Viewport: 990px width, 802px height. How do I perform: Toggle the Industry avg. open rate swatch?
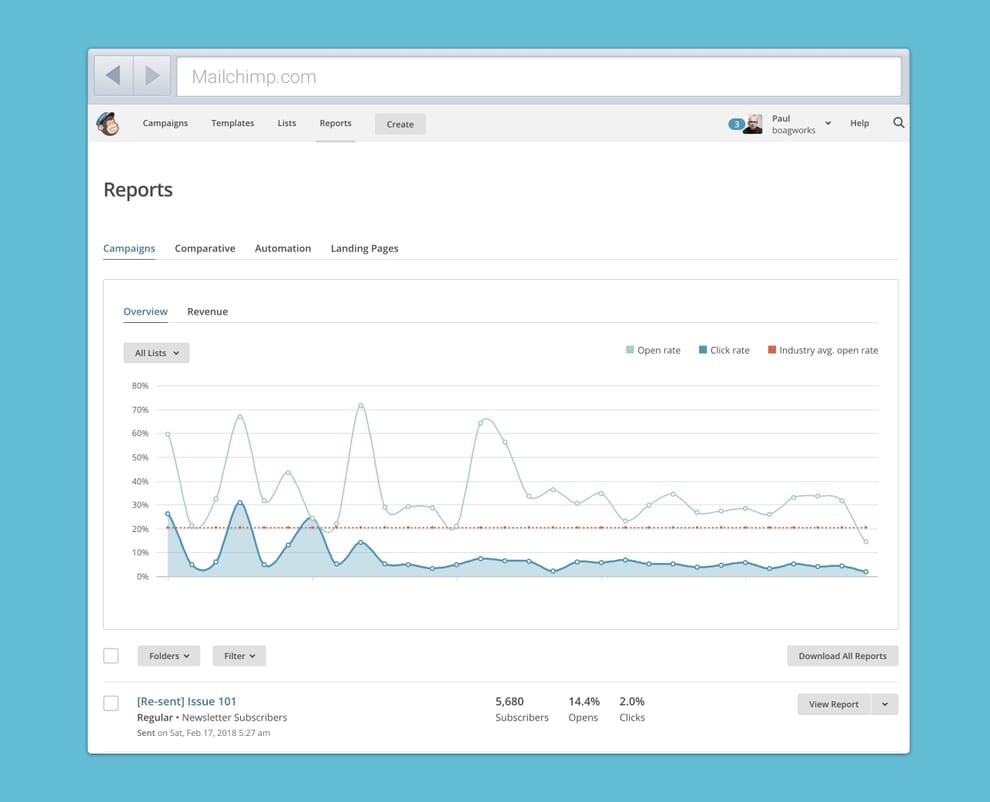tap(772, 350)
